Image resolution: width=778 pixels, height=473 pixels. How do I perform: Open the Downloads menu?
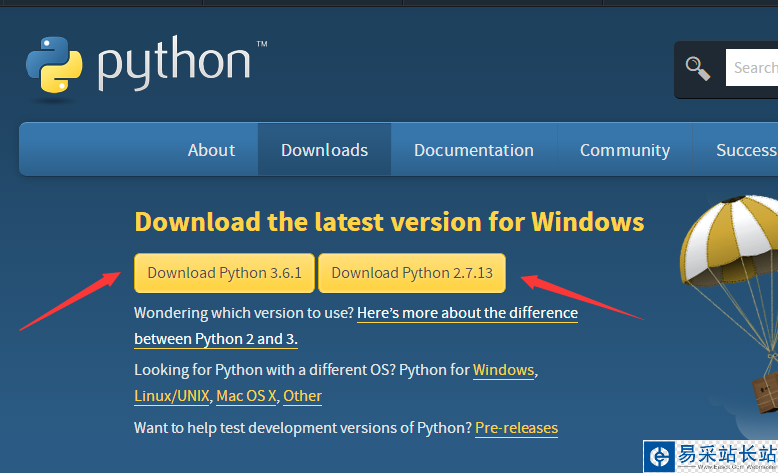point(324,150)
